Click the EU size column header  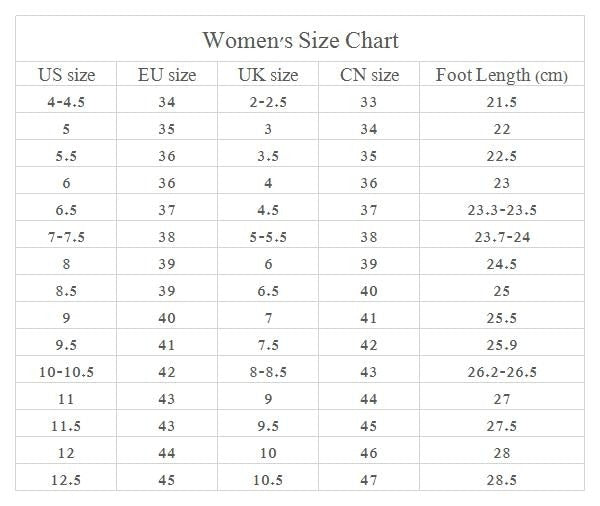(x=167, y=75)
